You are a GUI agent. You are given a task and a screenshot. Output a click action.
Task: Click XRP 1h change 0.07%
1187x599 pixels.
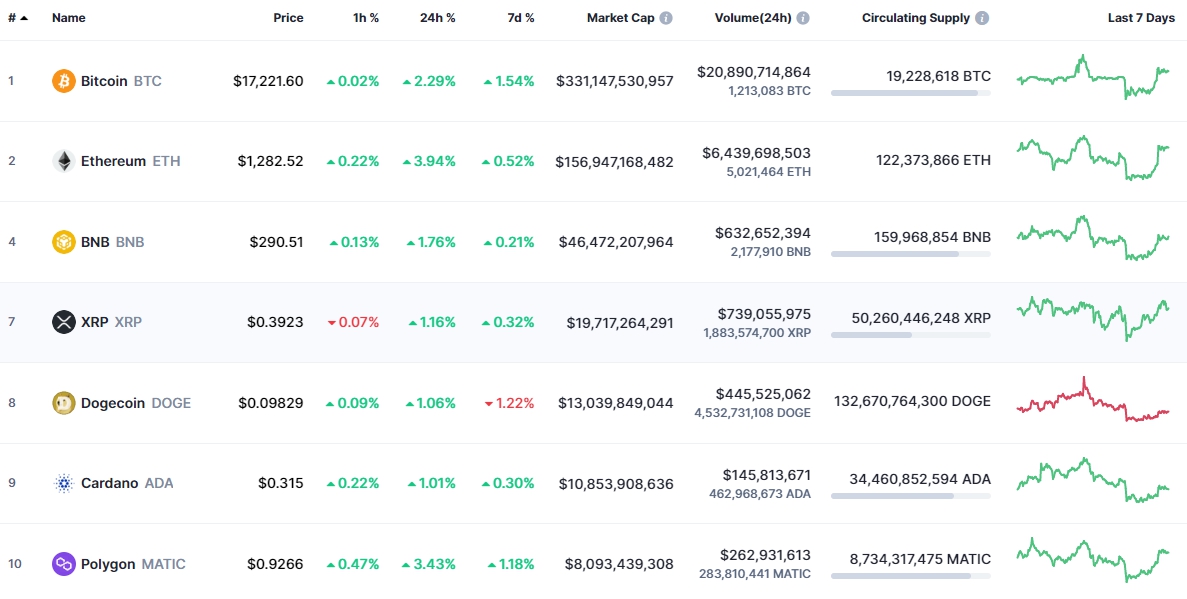[354, 322]
